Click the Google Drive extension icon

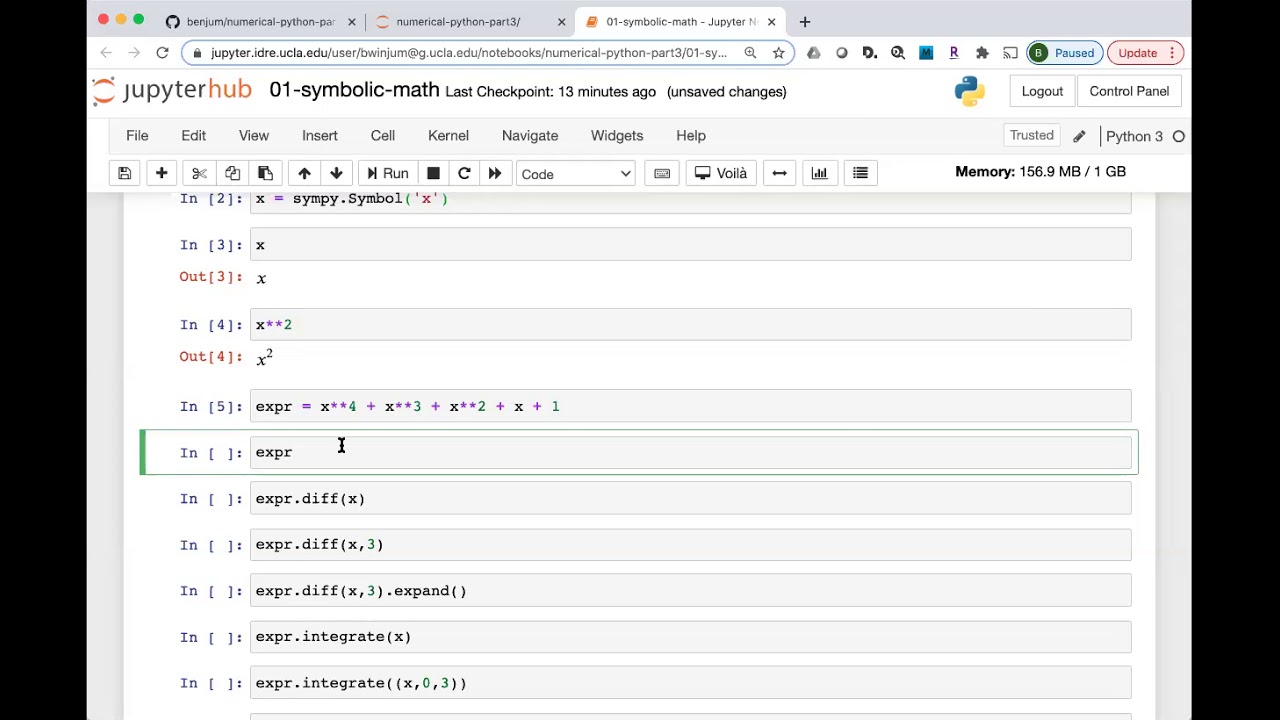813,53
